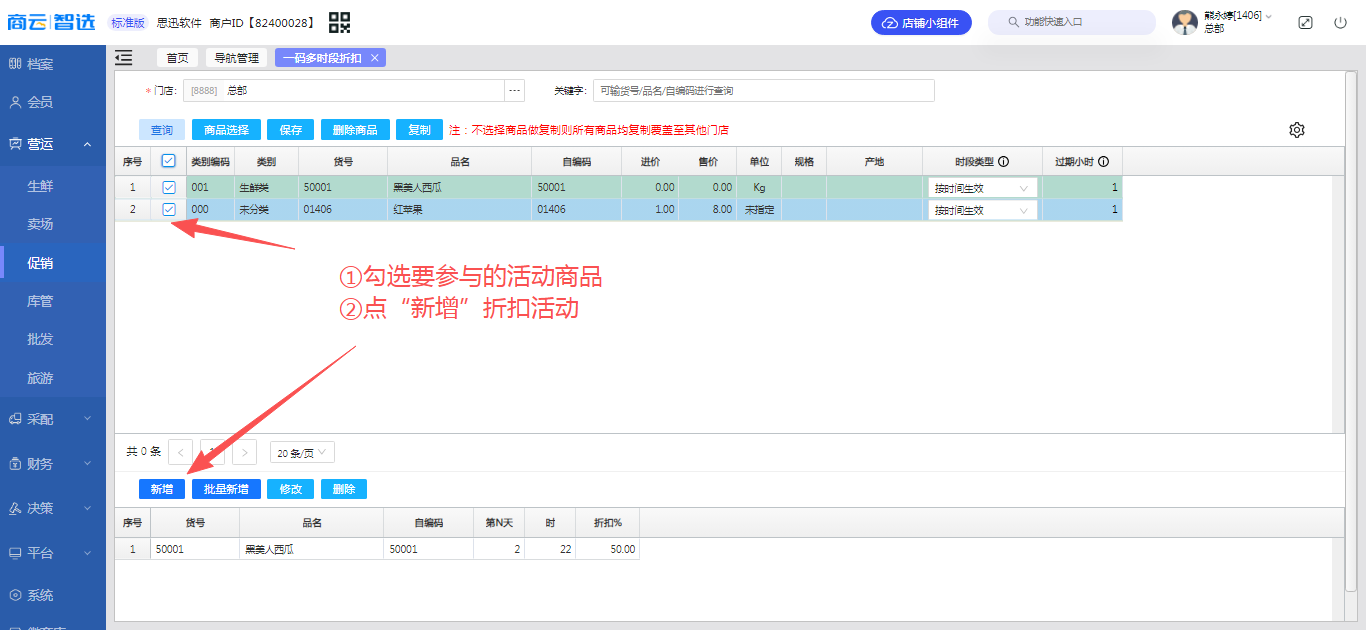
Task: Click the 新增 button
Action: [x=162, y=489]
